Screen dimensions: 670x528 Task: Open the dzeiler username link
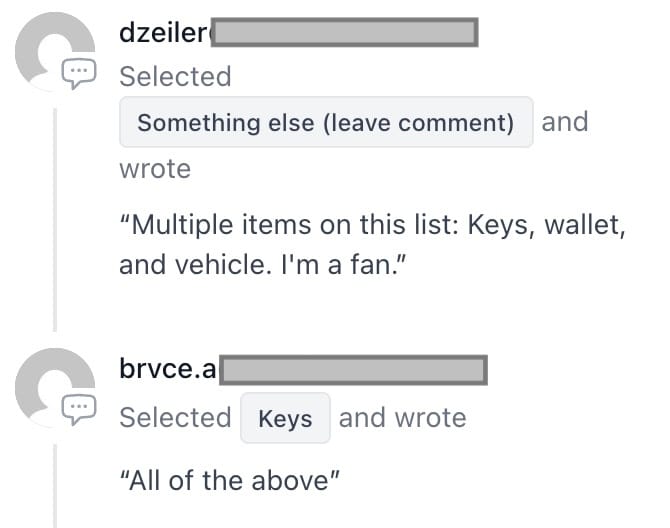tap(164, 33)
